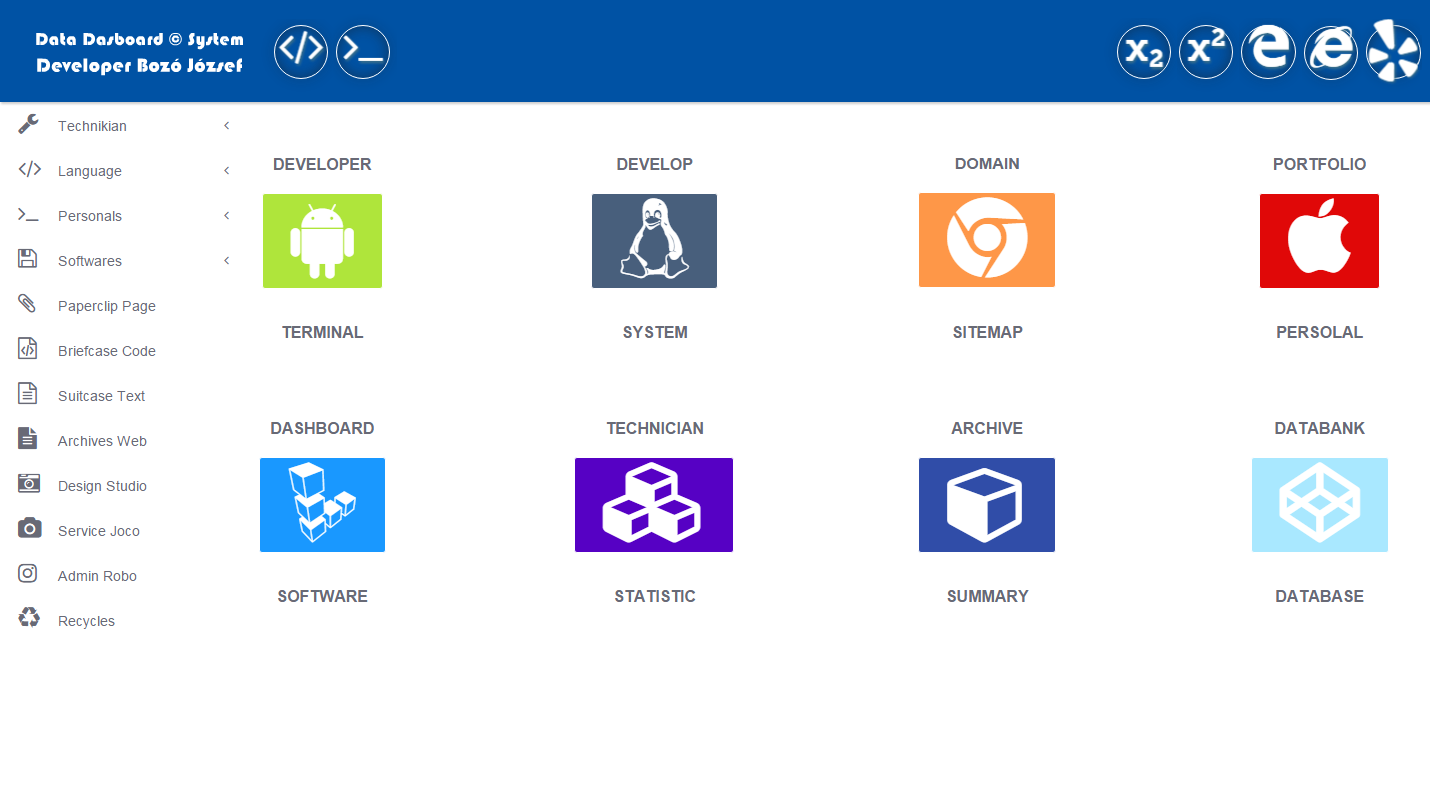This screenshot has width=1430, height=790.
Task: Click the SITEMAP label
Action: click(987, 332)
